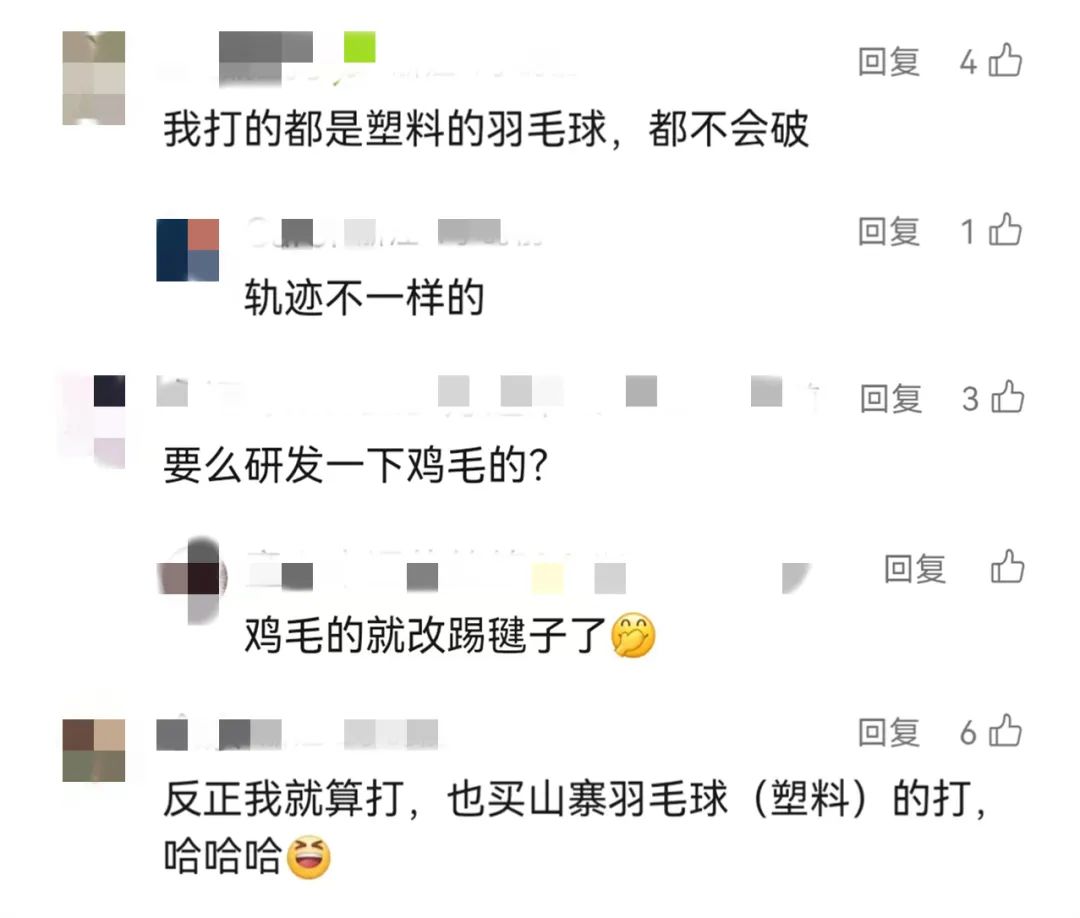Reply to the '要么研发一下鸡毛的' comment

[x=891, y=399]
